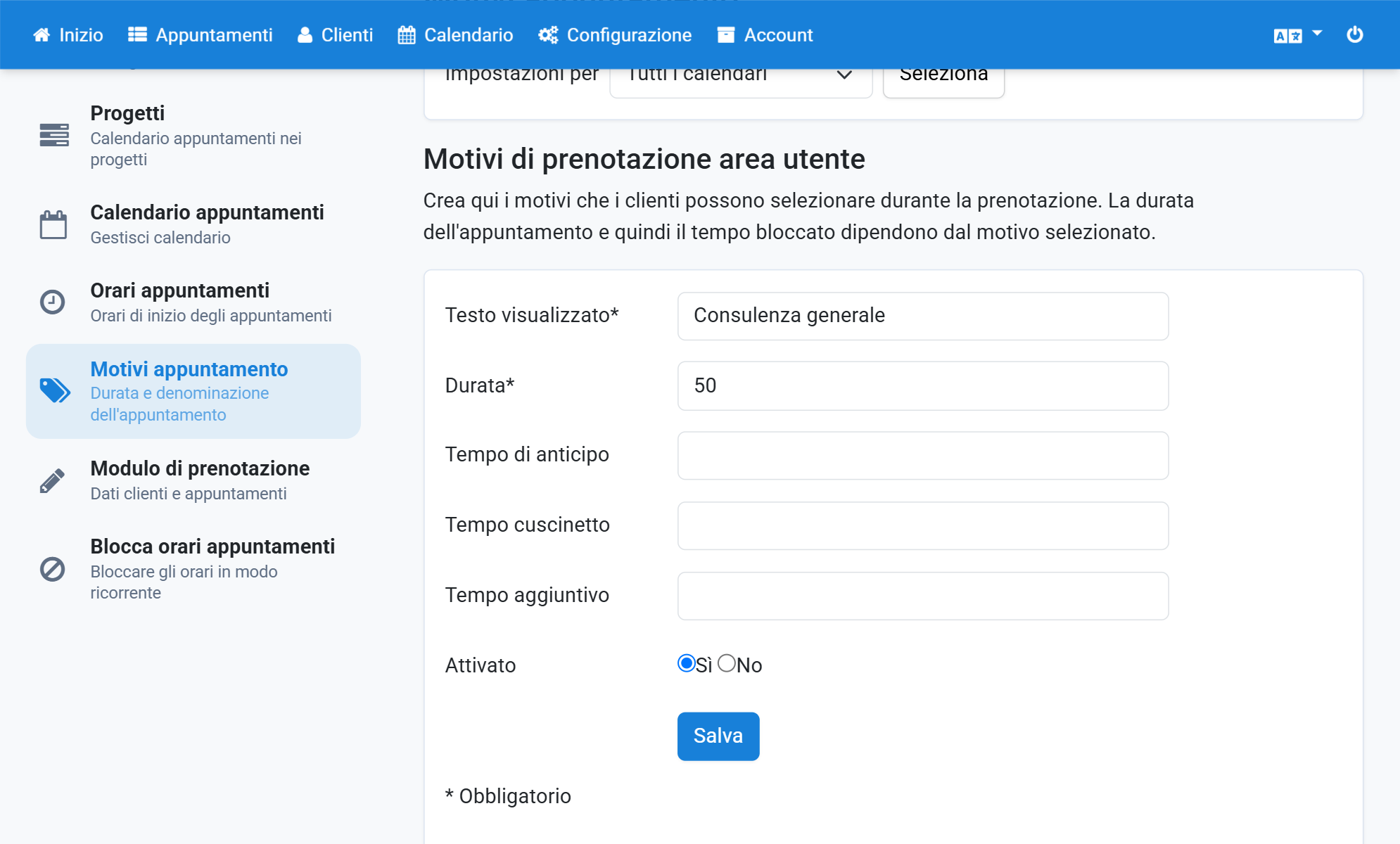
Task: Click the home icon beside Inizio
Action: 42,35
